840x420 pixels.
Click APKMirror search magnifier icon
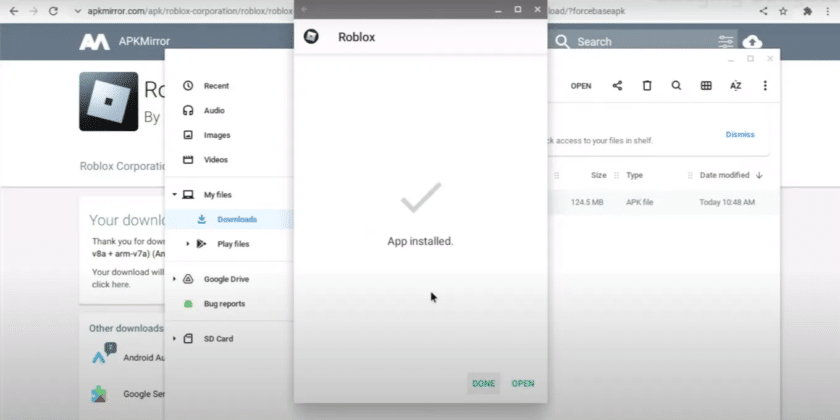pyautogui.click(x=562, y=42)
